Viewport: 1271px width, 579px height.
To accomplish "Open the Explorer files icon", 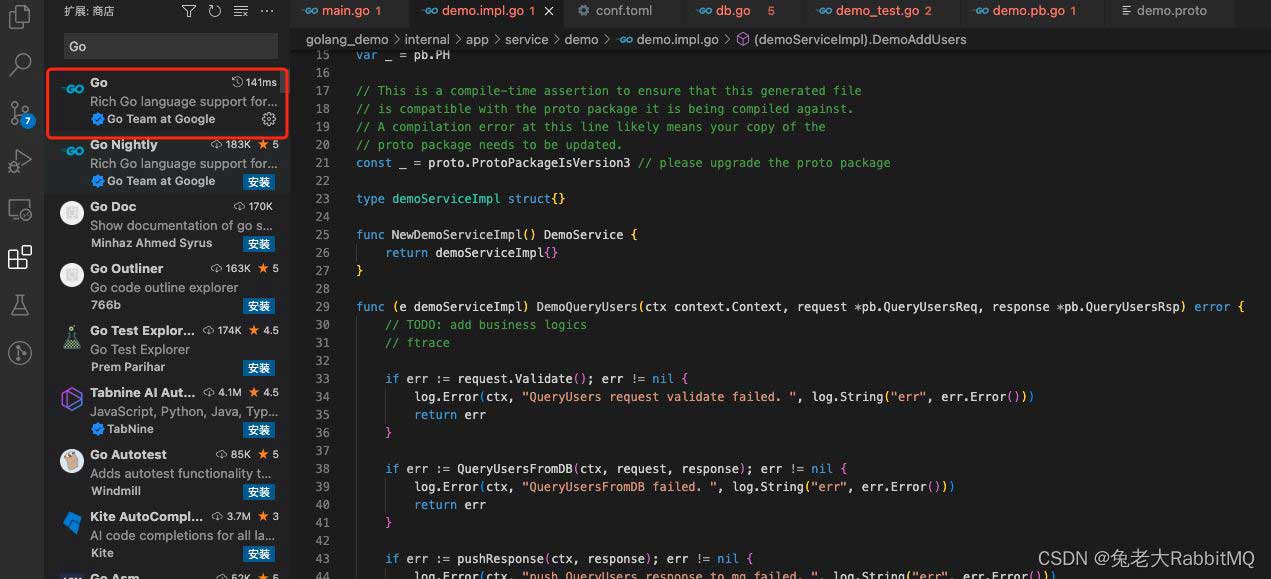I will tap(20, 18).
